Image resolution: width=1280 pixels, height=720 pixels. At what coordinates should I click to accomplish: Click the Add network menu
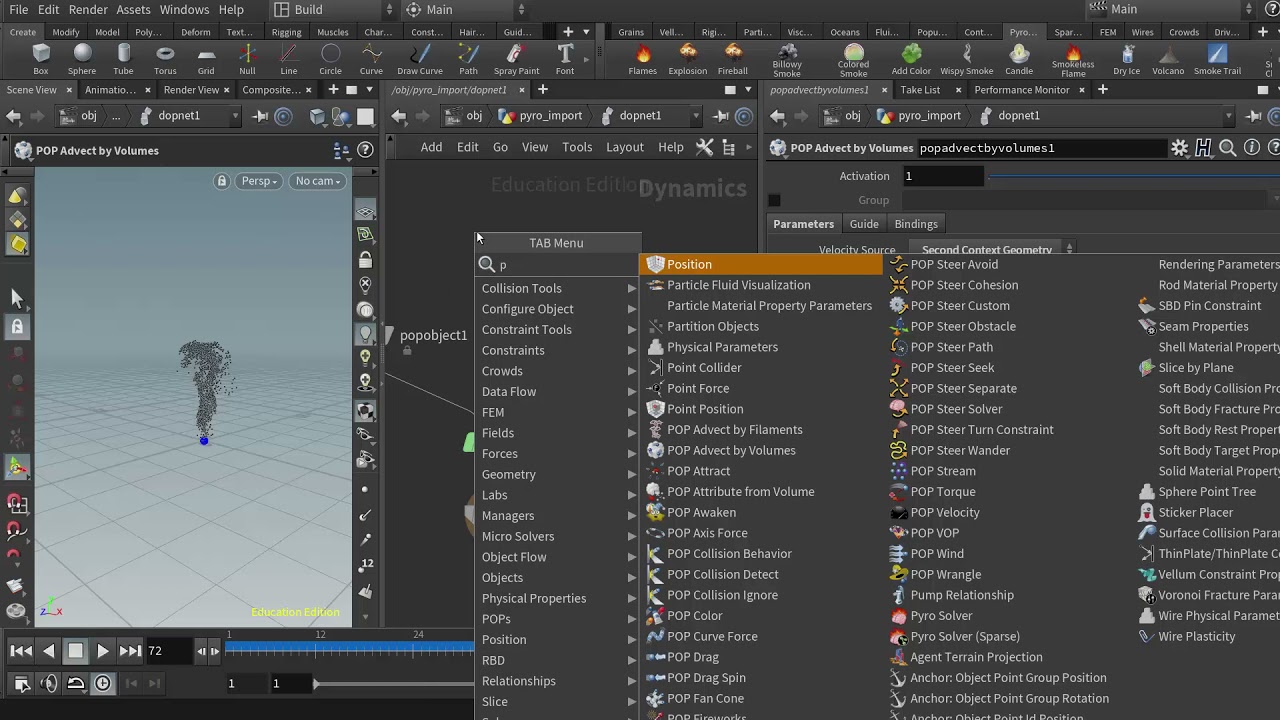click(431, 147)
